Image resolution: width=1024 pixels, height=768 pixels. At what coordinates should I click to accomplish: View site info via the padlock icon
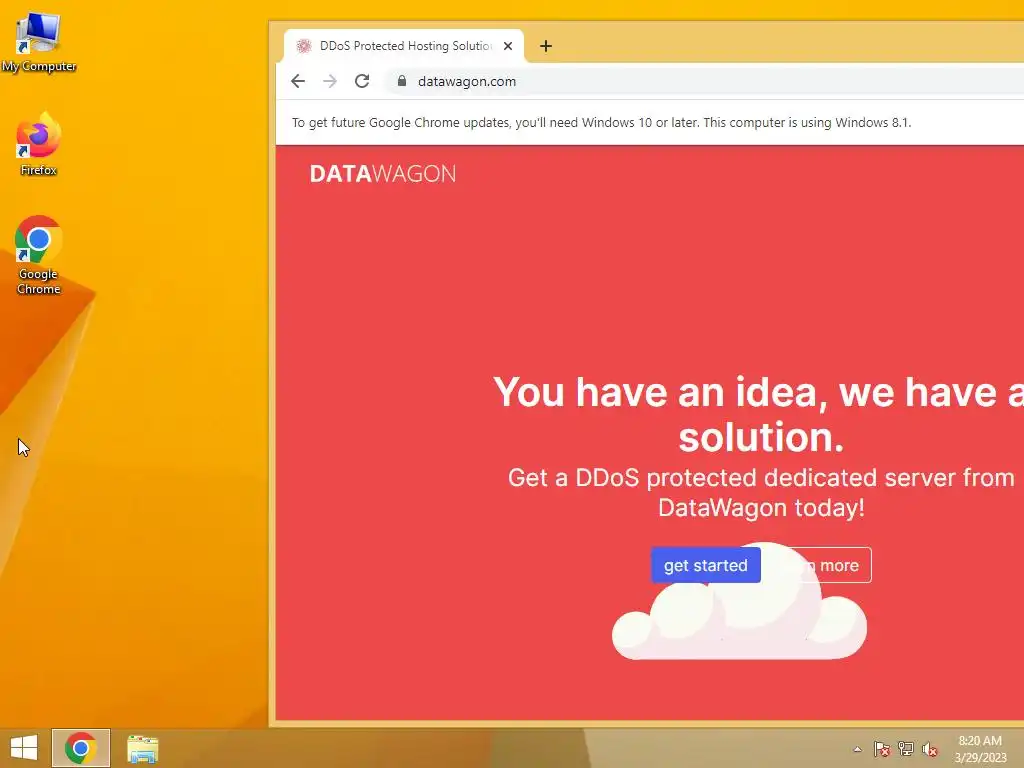pos(402,81)
